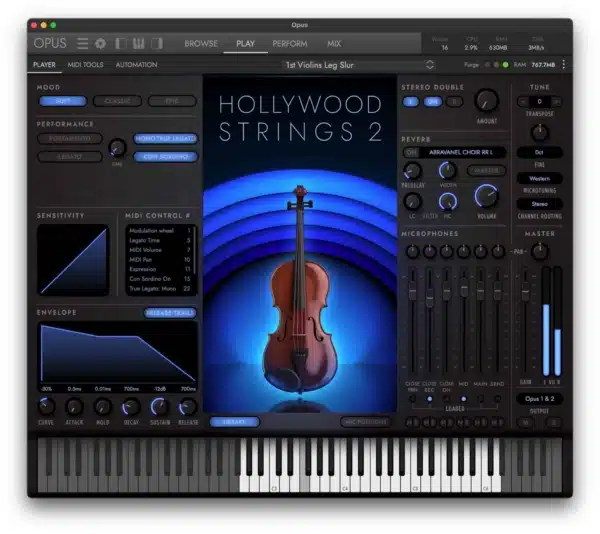Adjust the envelope Attack knob
The height and width of the screenshot is (534, 600).
pyautogui.click(x=74, y=407)
